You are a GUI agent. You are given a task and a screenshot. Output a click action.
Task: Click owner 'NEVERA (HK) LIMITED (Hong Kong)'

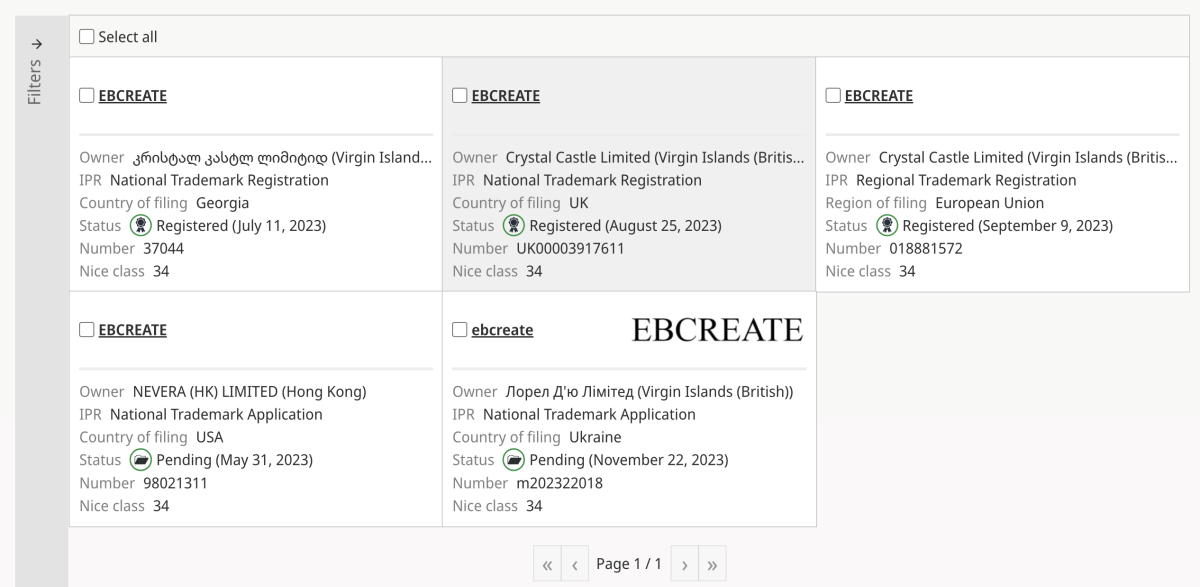(250, 392)
